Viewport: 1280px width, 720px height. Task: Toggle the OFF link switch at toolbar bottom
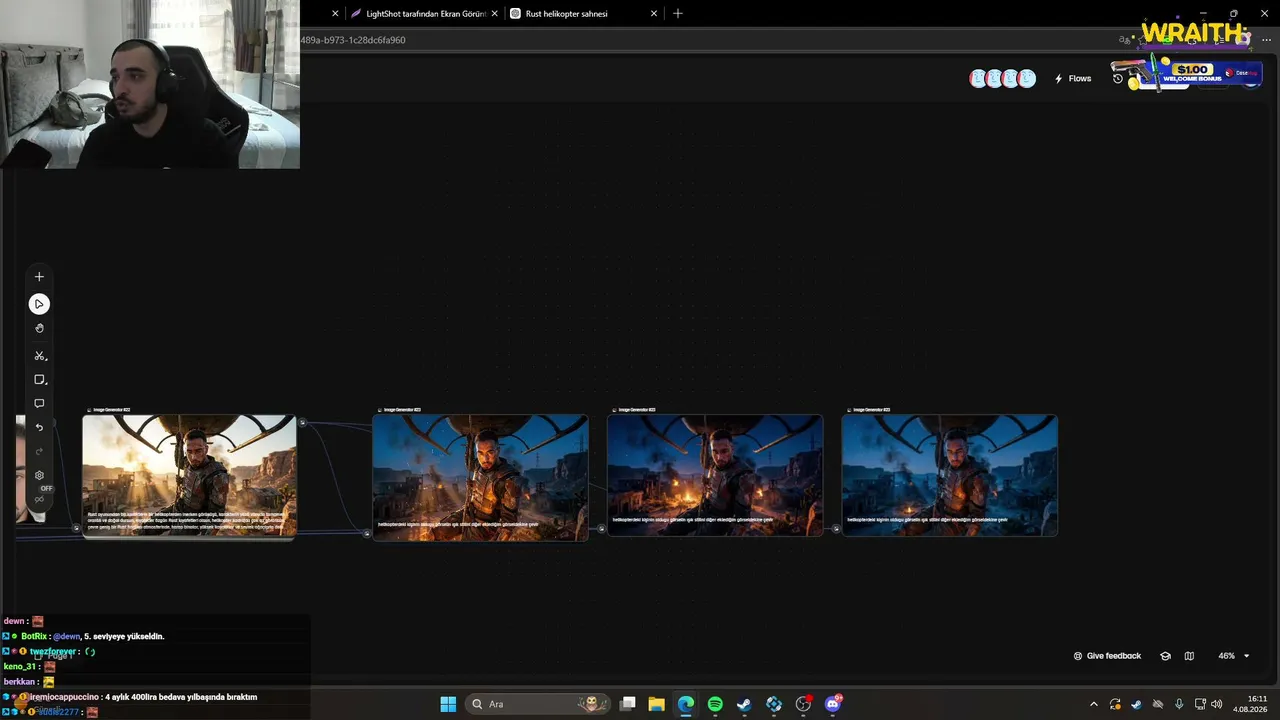point(41,495)
